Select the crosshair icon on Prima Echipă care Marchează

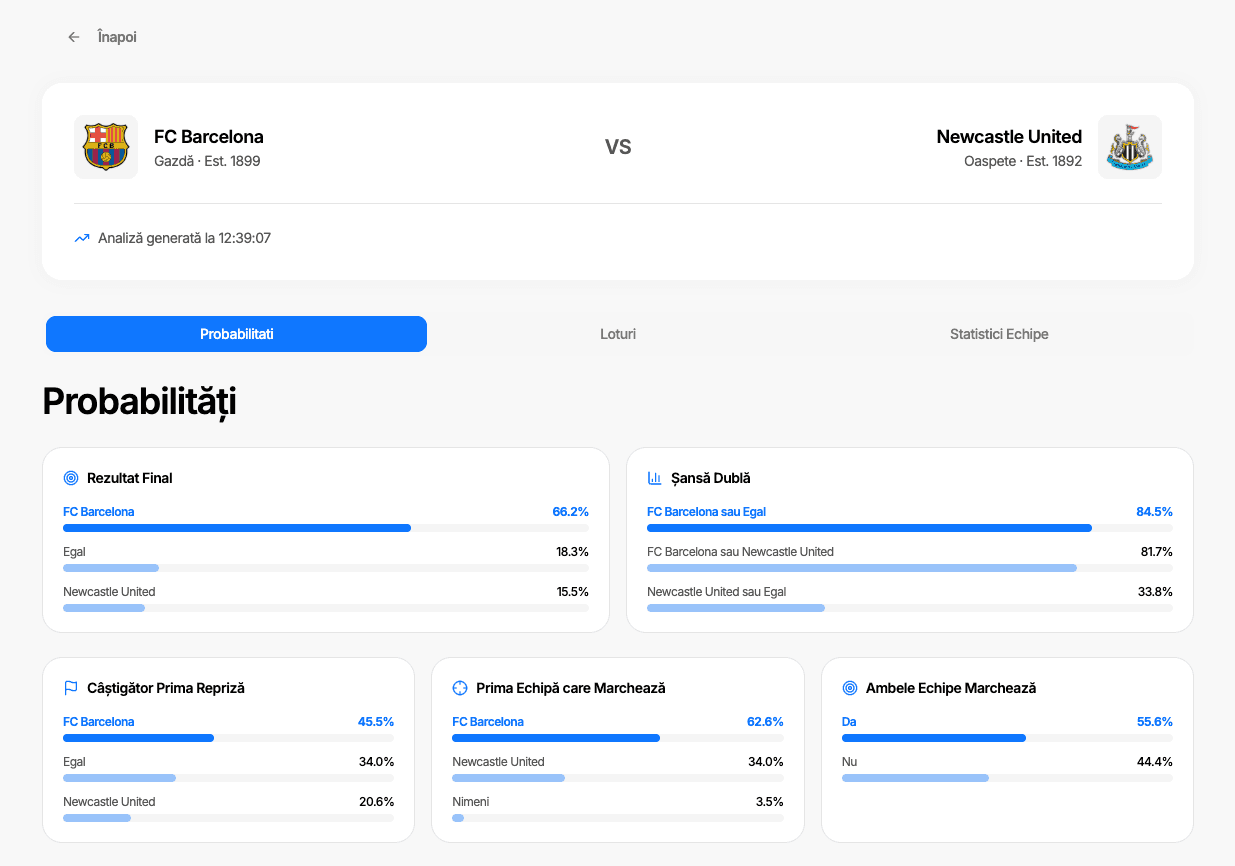click(458, 687)
